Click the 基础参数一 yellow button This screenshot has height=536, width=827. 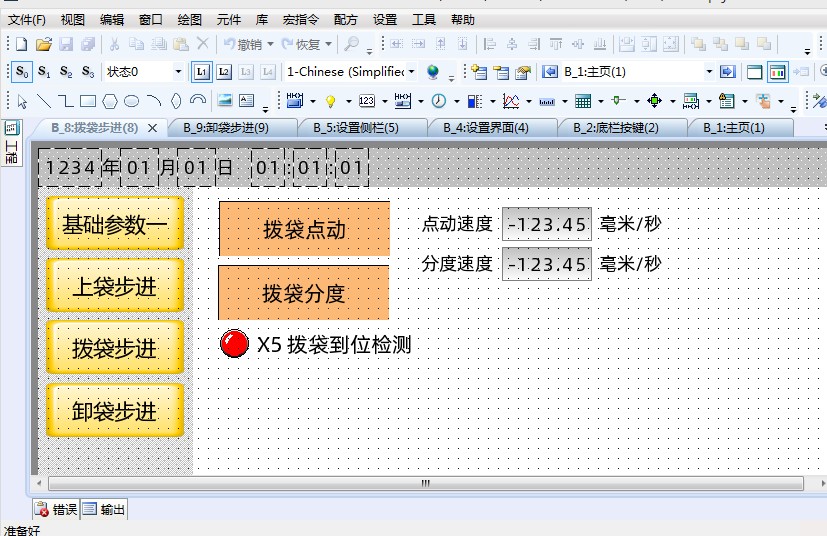click(115, 224)
